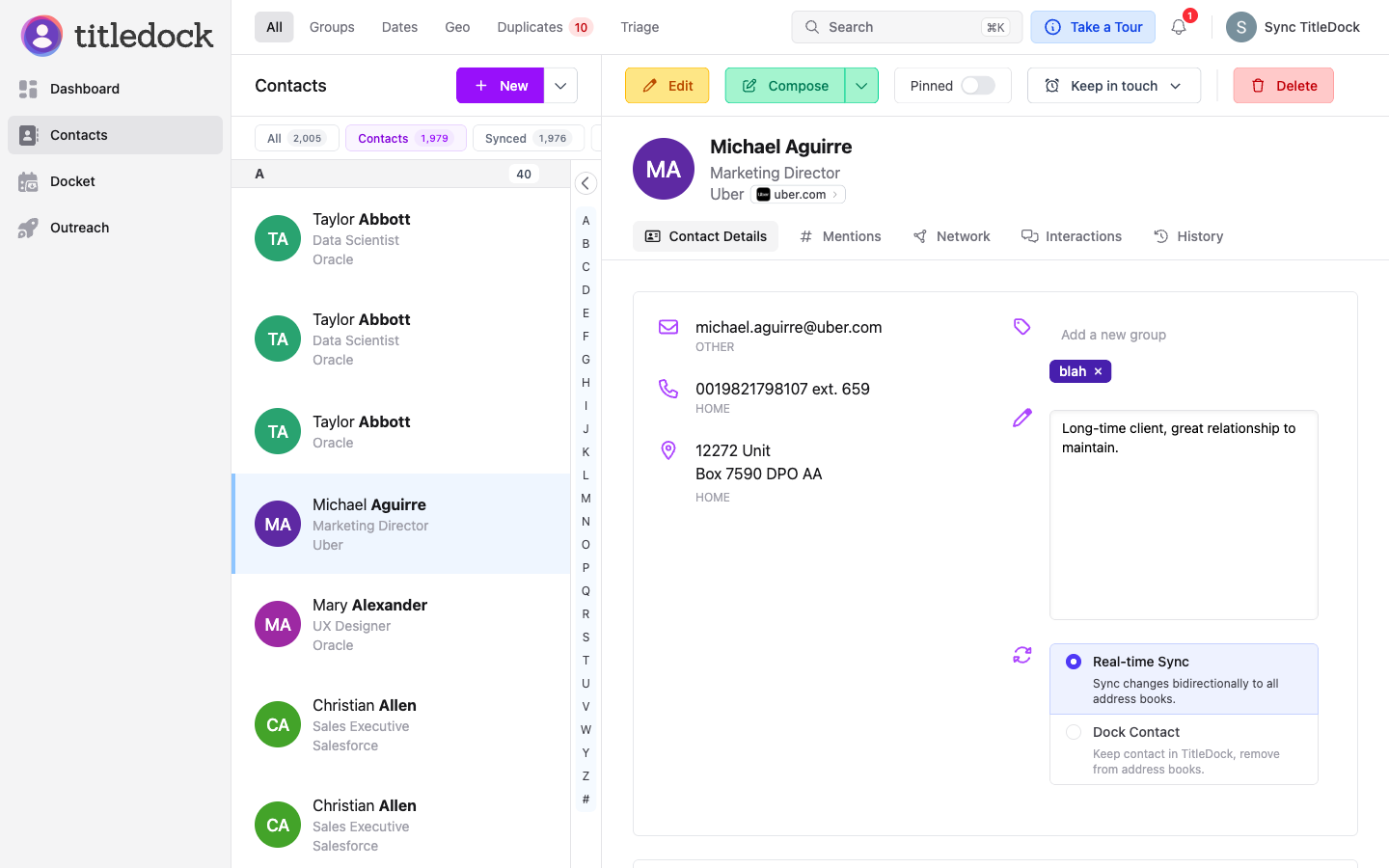Viewport: 1389px width, 868px height.
Task: Create a New contact
Action: coord(500,86)
